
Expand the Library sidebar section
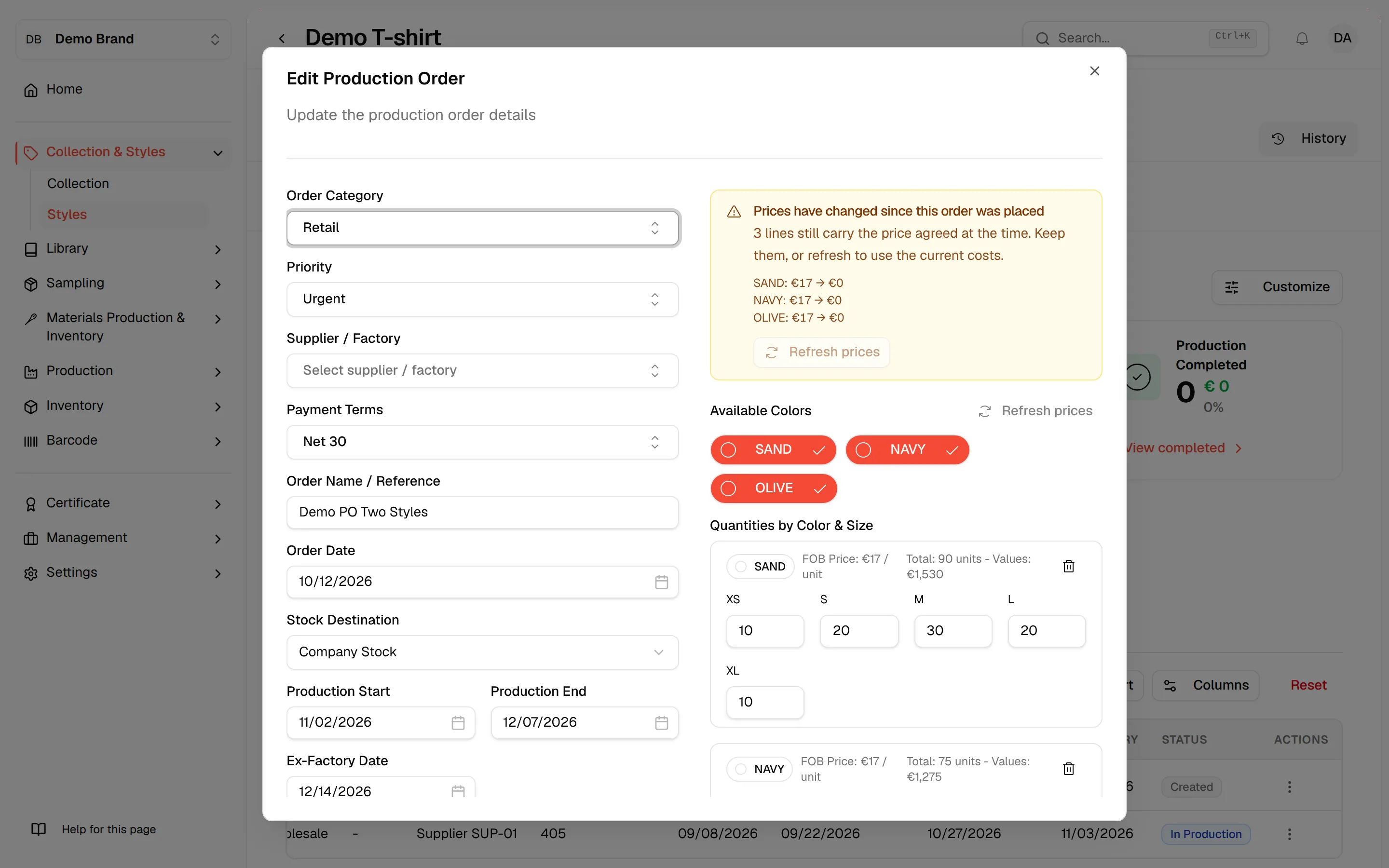point(123,248)
